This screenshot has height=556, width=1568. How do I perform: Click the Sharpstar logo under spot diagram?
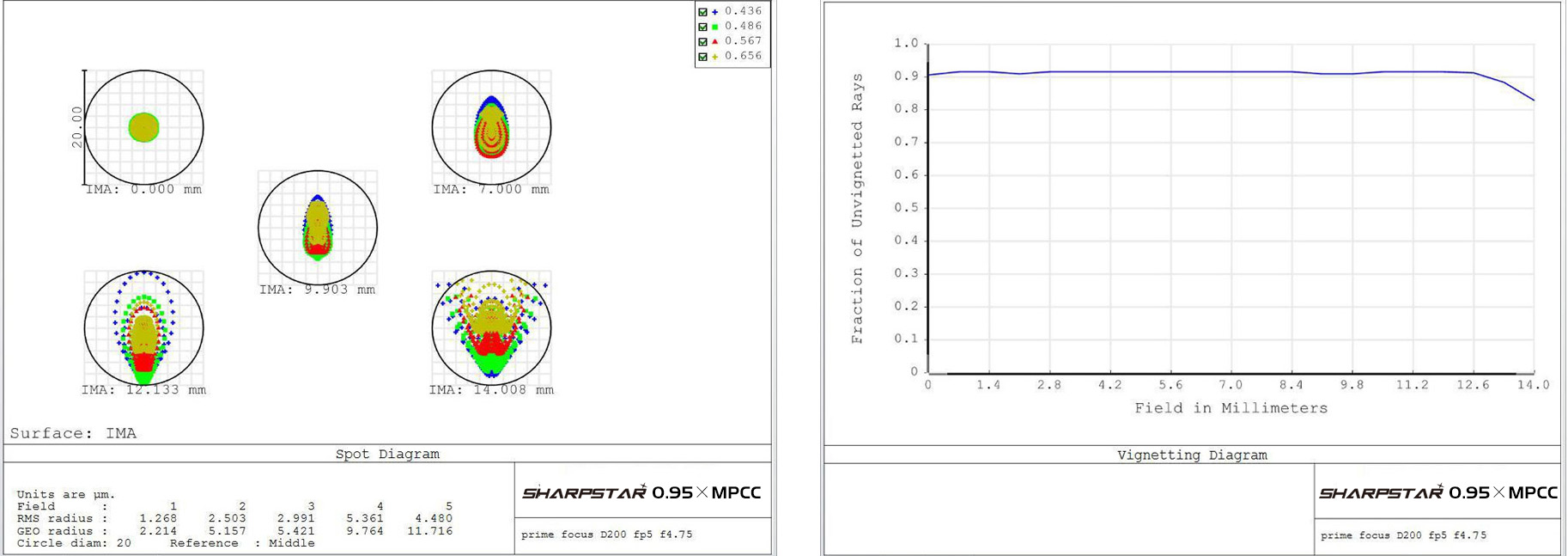641,492
